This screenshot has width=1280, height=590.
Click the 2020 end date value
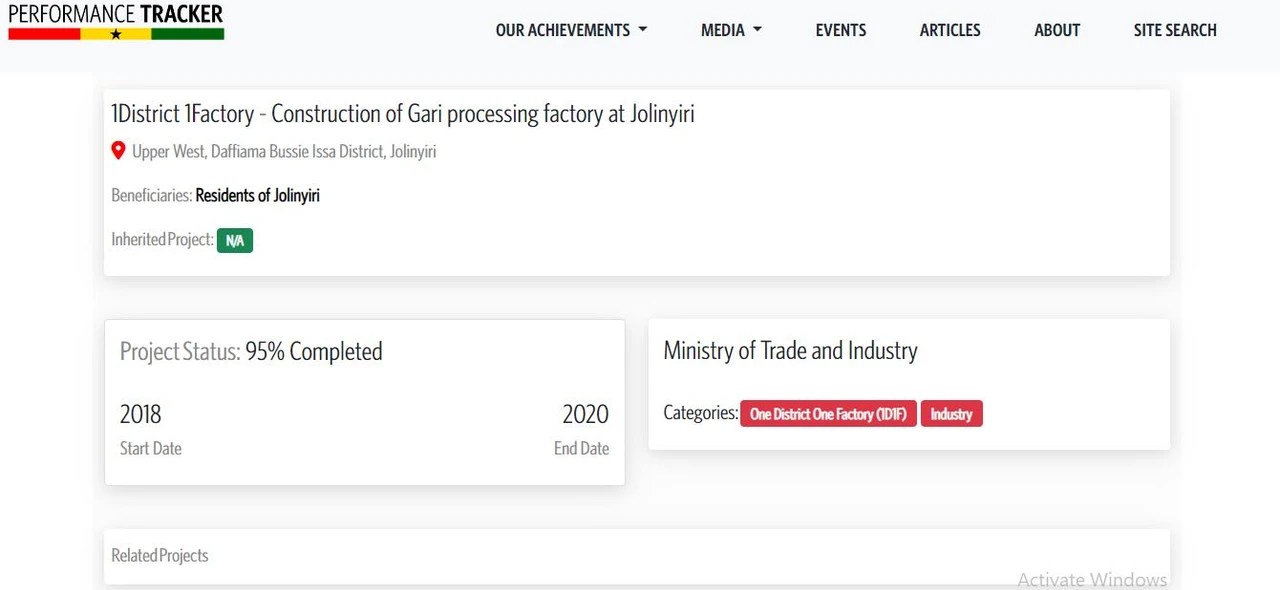pos(585,414)
